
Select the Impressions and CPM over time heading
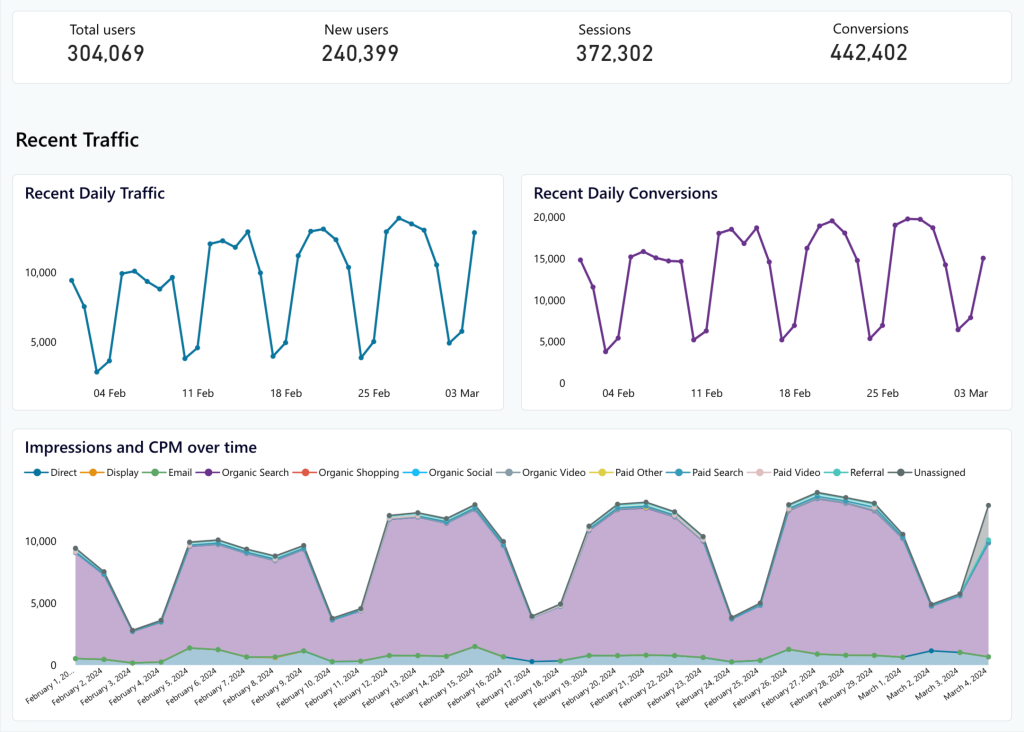pyautogui.click(x=141, y=447)
